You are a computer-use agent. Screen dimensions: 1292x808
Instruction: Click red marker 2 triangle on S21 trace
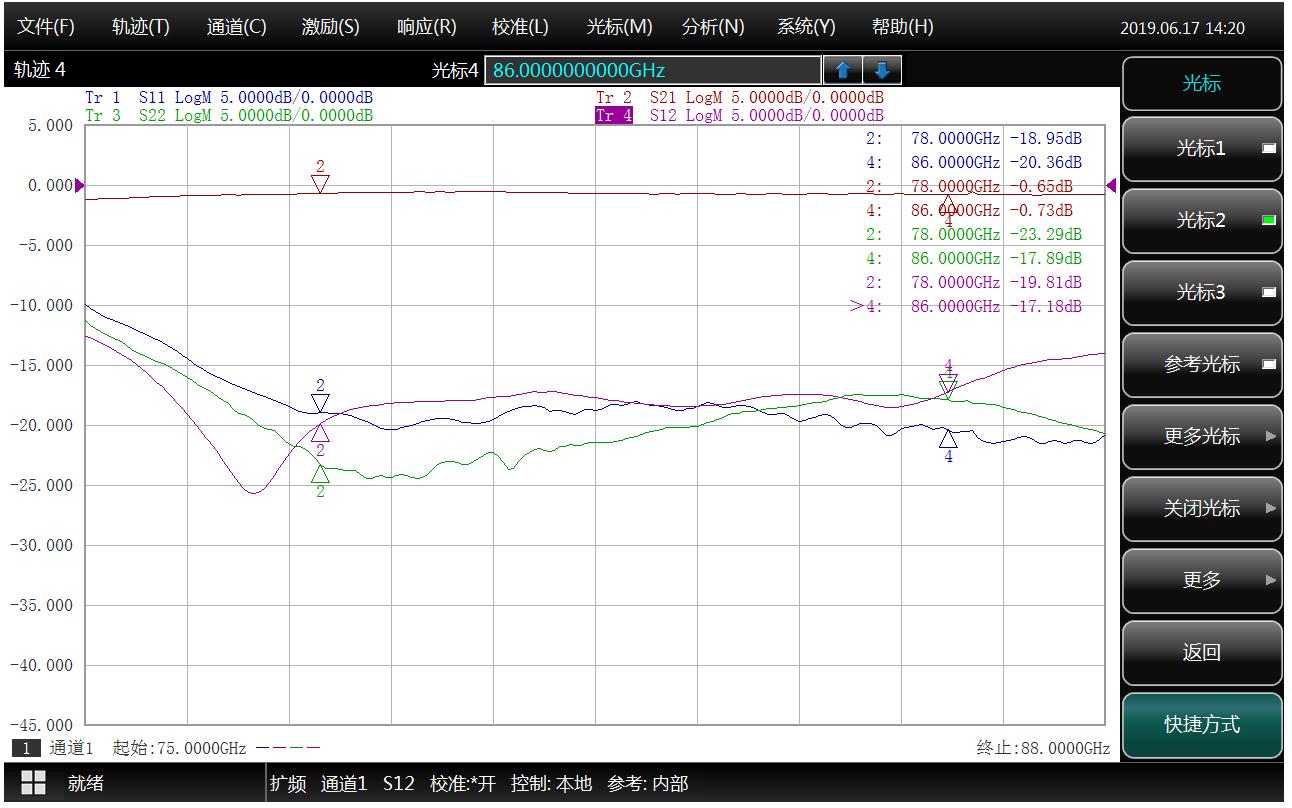click(x=320, y=184)
